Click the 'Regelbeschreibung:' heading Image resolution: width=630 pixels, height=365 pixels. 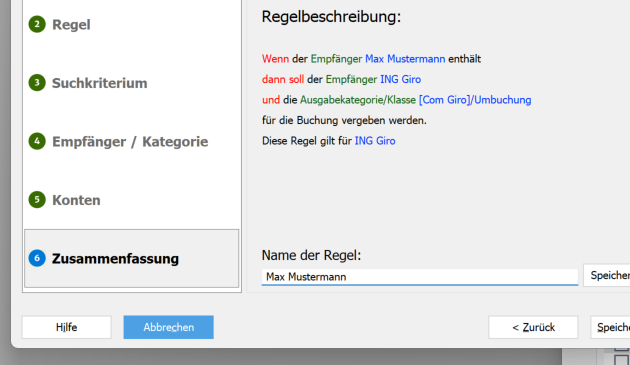(x=331, y=17)
